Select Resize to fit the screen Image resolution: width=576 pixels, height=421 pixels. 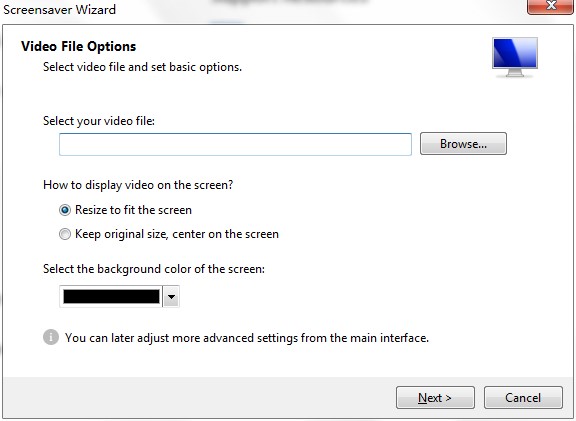pos(65,210)
